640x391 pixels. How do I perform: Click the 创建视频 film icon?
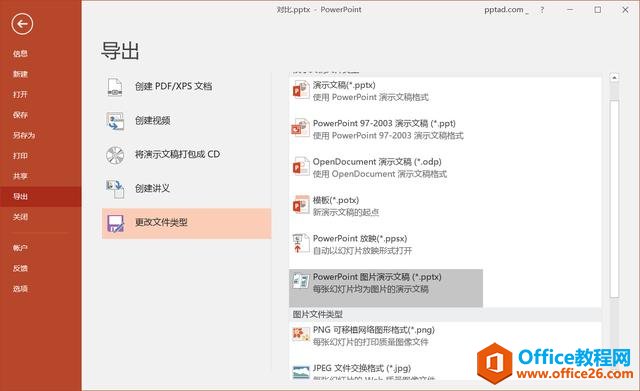coord(115,121)
